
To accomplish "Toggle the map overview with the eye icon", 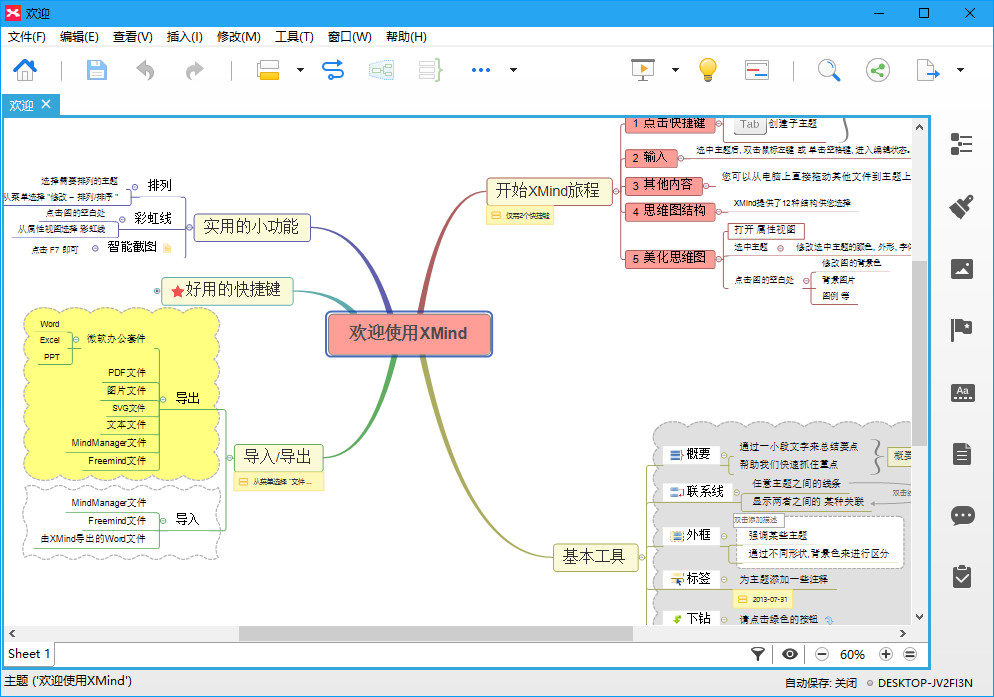I will click(789, 654).
